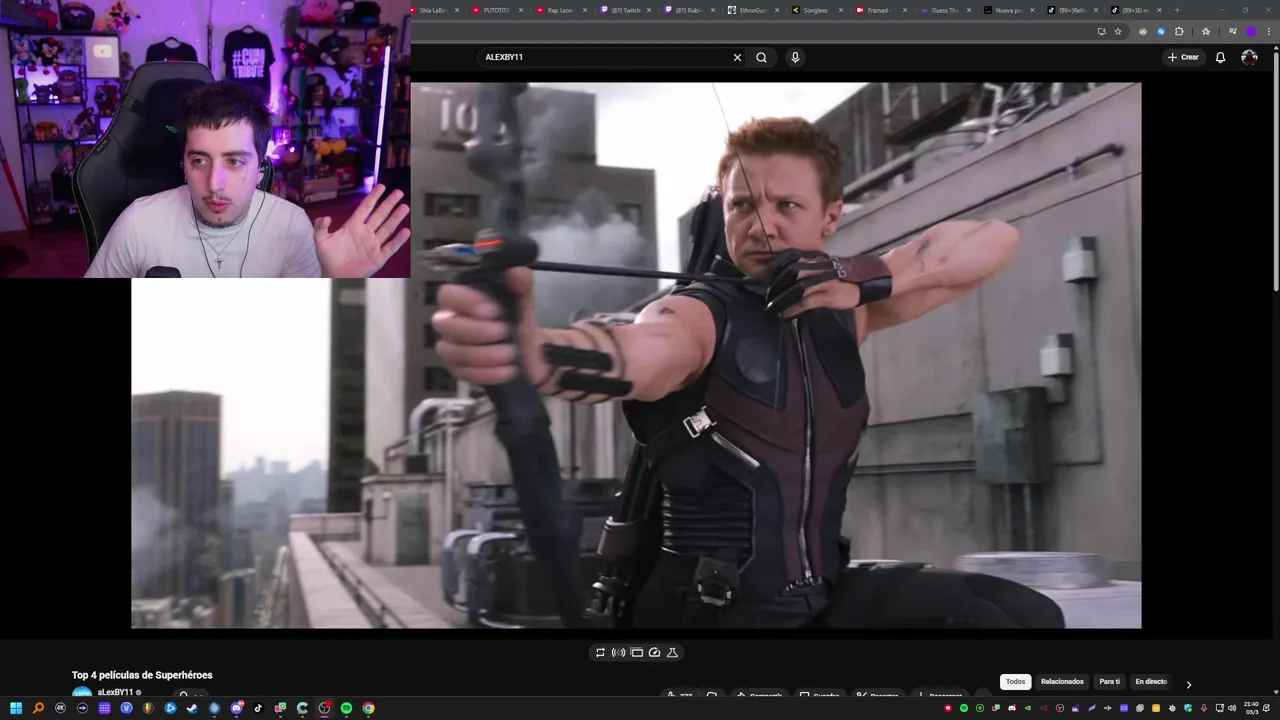This screenshot has height=720, width=1280.
Task: Click the video title Top 4 películas de Superhéroes
Action: pos(142,675)
